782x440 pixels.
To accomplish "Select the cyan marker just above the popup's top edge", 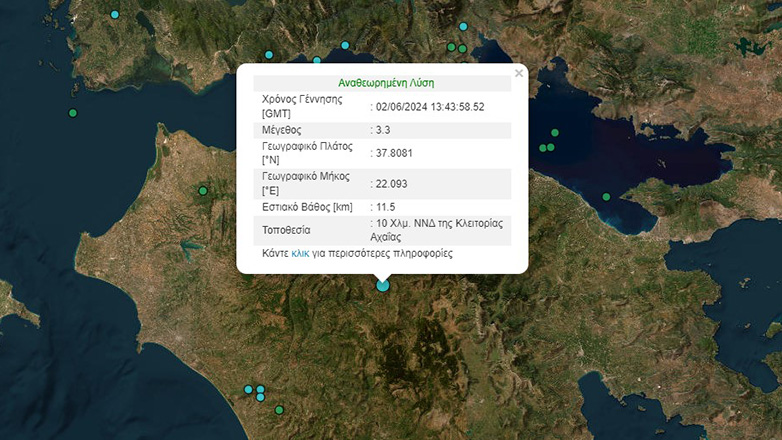I will point(317,60).
